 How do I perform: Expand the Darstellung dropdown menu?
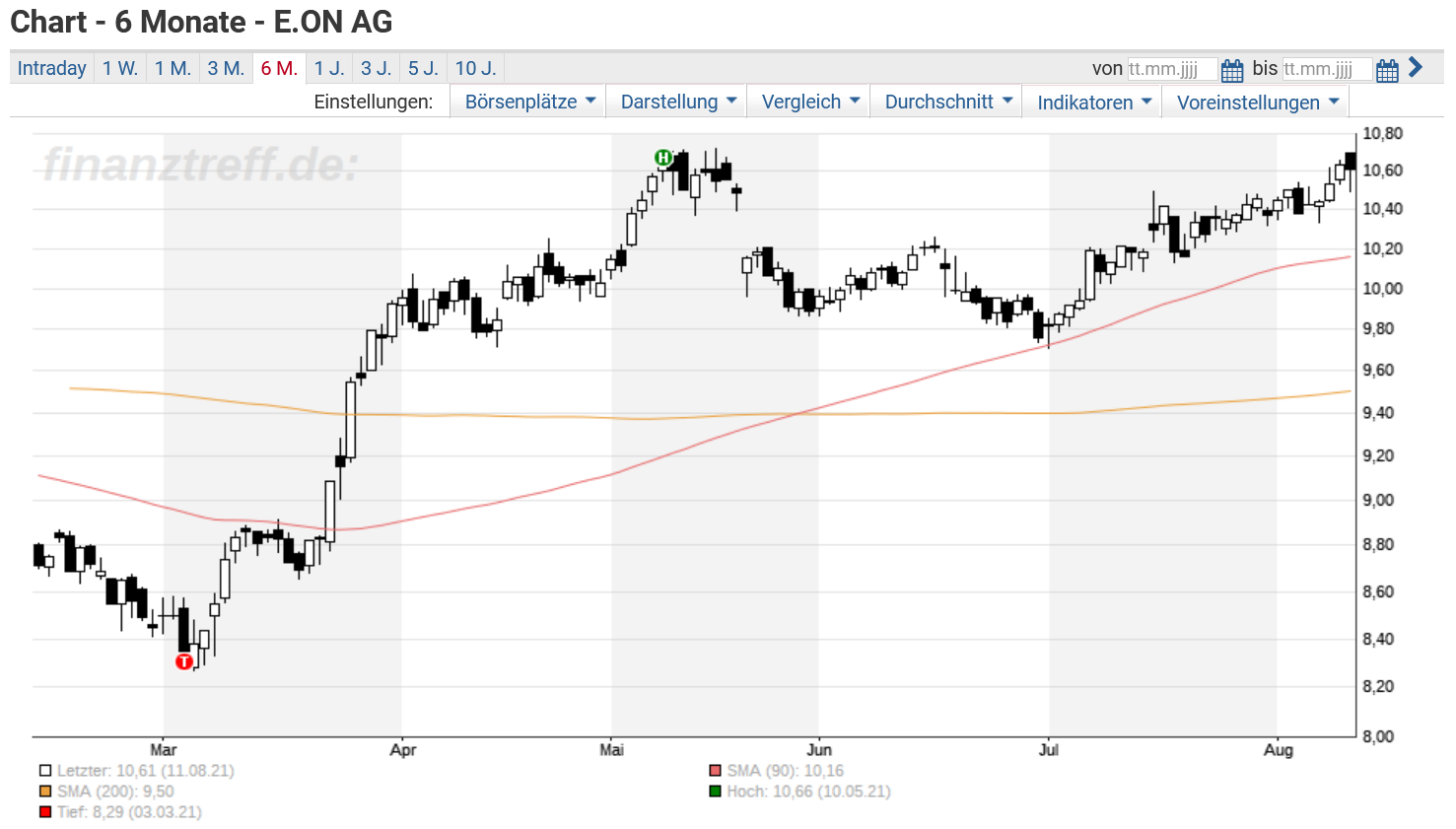[677, 102]
